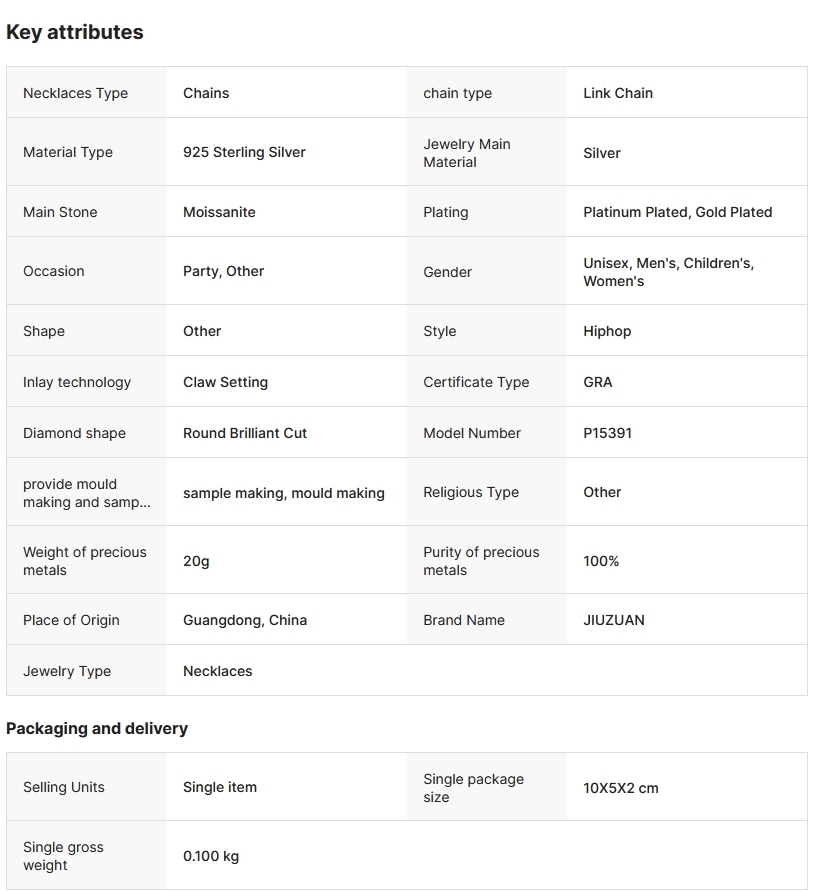Screen dimensions: 814x891
Task: Click the Link Chain value
Action: pyautogui.click(x=618, y=93)
